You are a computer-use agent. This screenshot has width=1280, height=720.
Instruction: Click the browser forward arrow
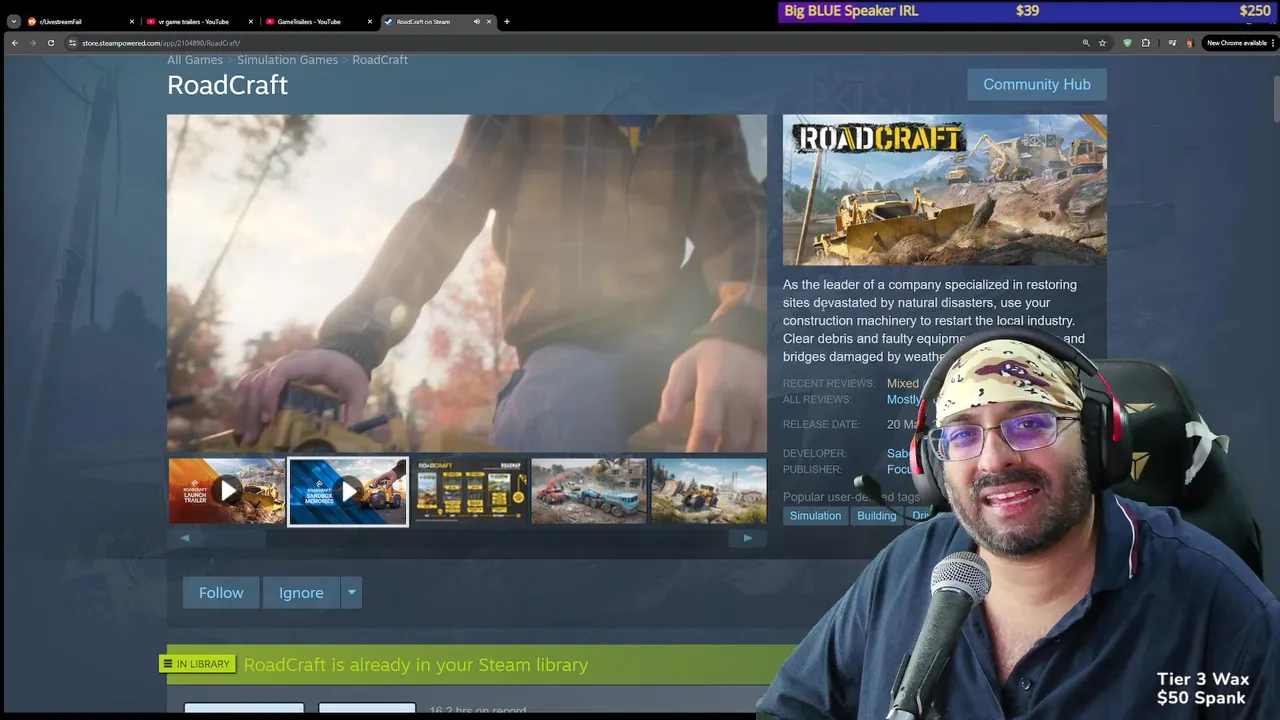point(33,43)
